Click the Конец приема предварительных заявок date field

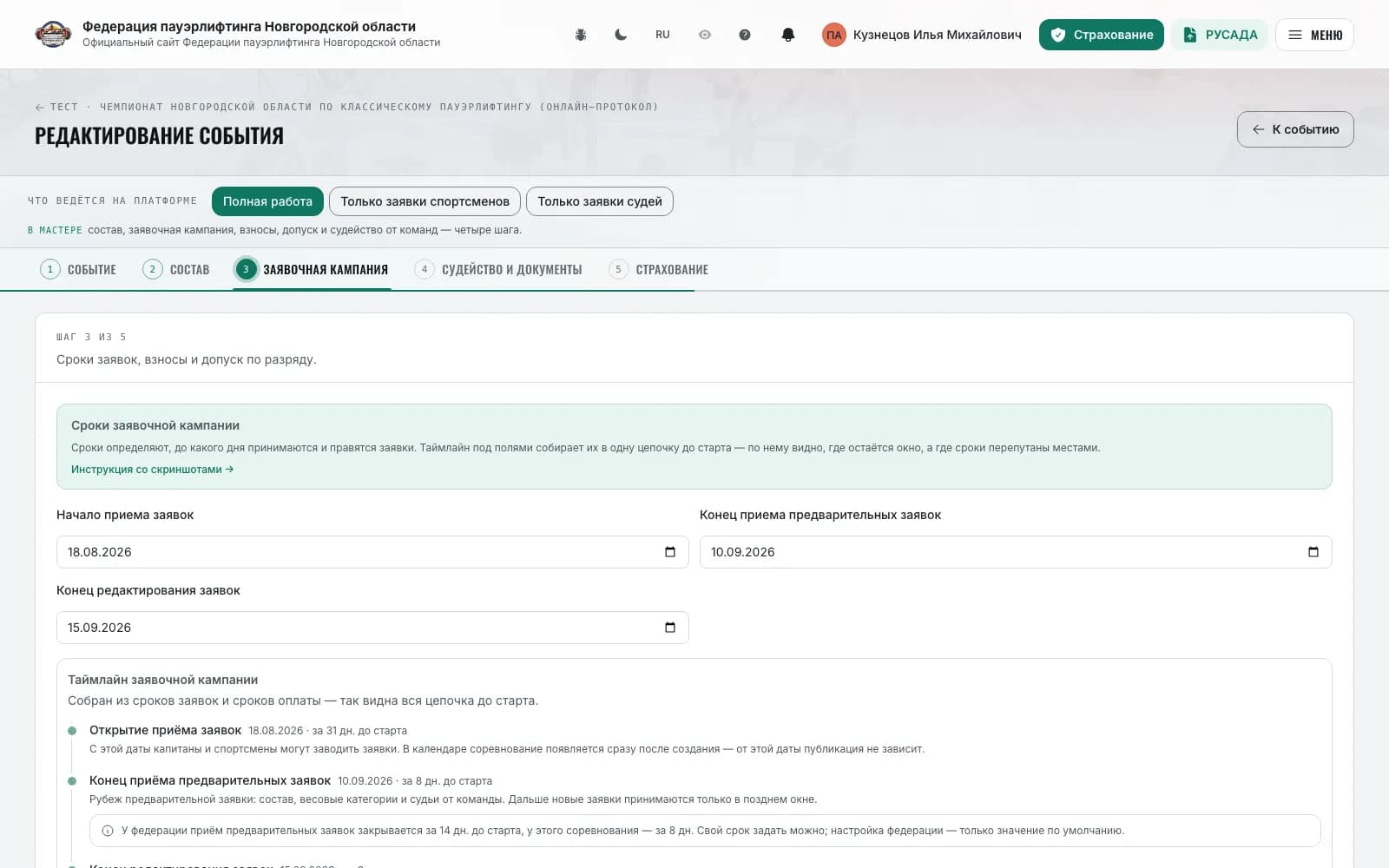(x=1016, y=552)
